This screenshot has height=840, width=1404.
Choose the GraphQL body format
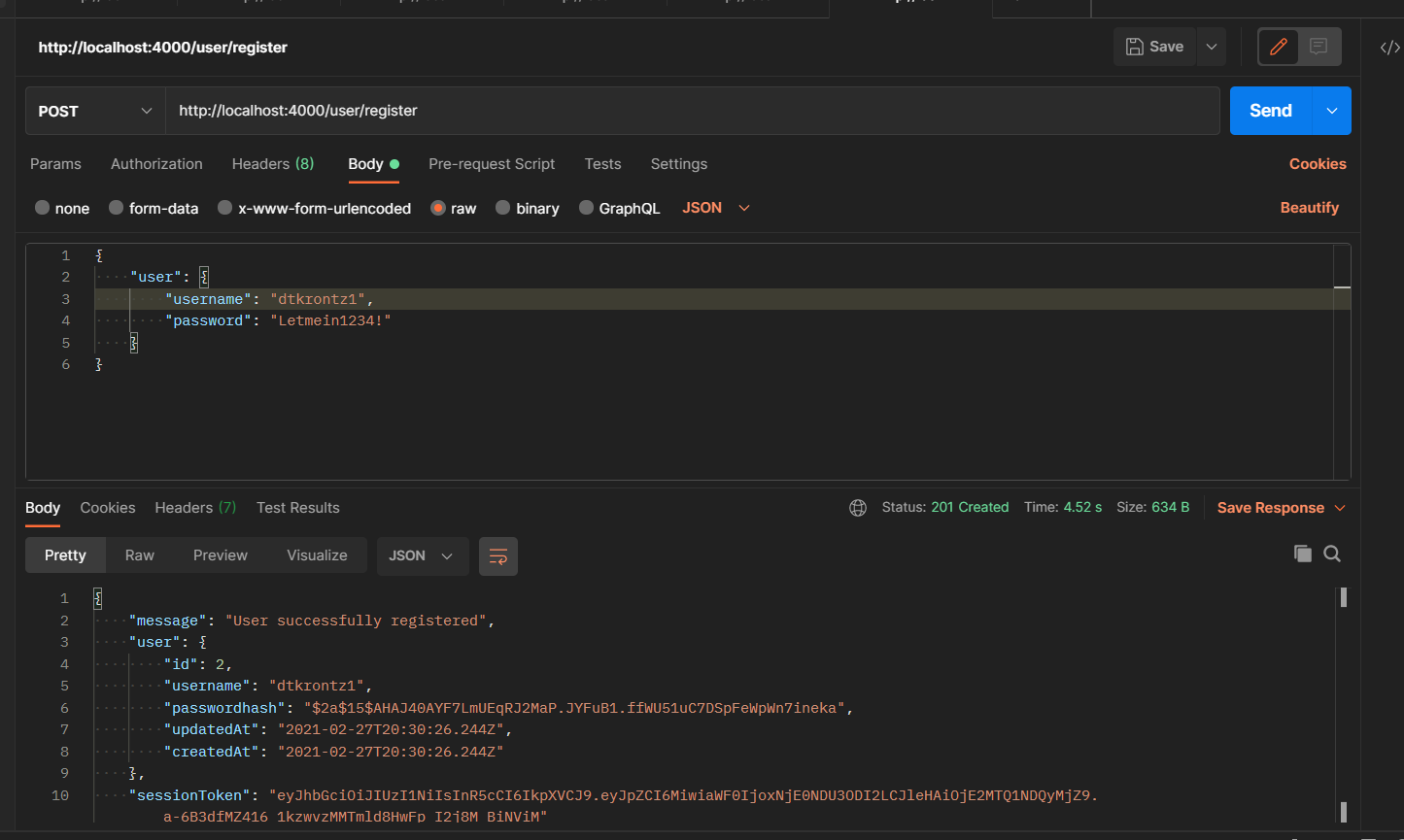pyautogui.click(x=619, y=208)
